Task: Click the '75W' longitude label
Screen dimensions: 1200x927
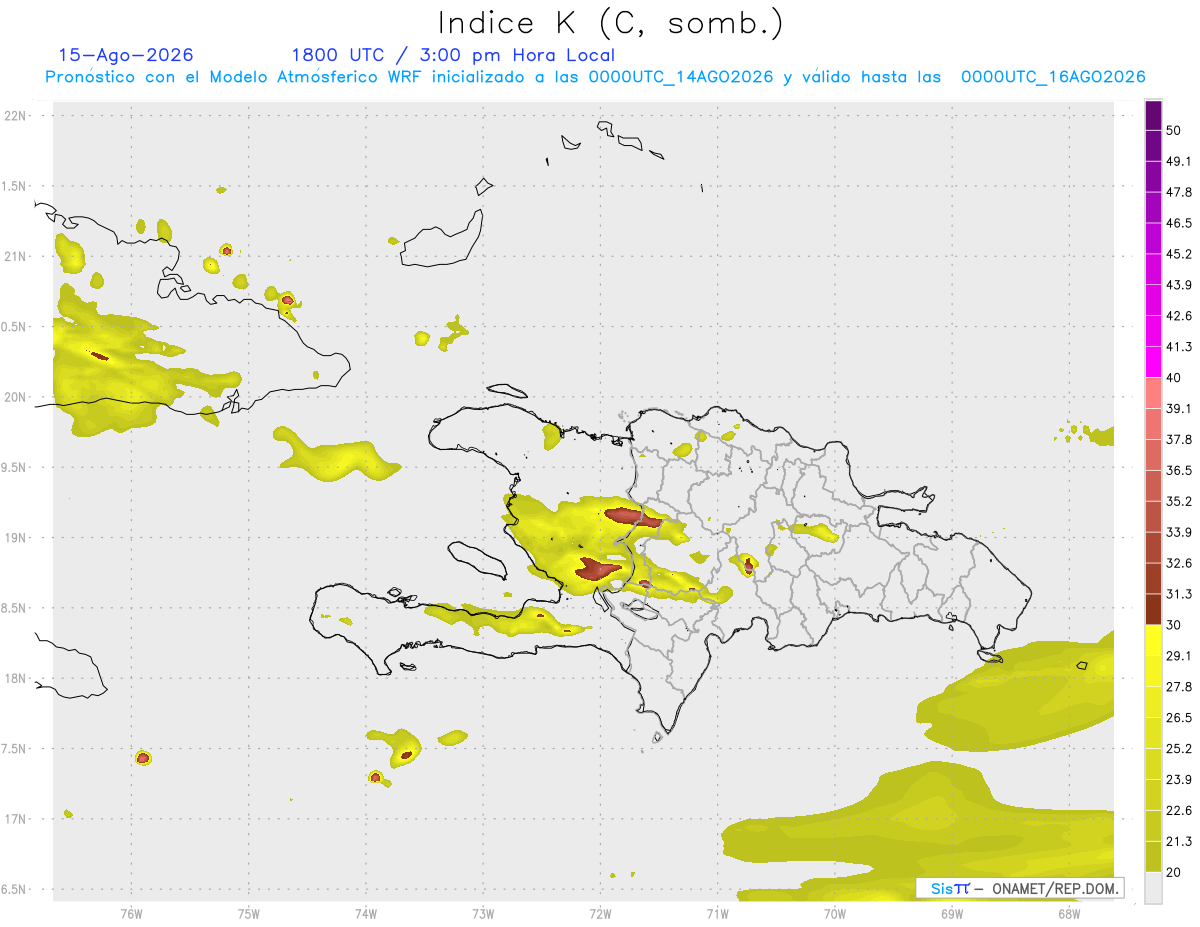Action: [x=249, y=913]
